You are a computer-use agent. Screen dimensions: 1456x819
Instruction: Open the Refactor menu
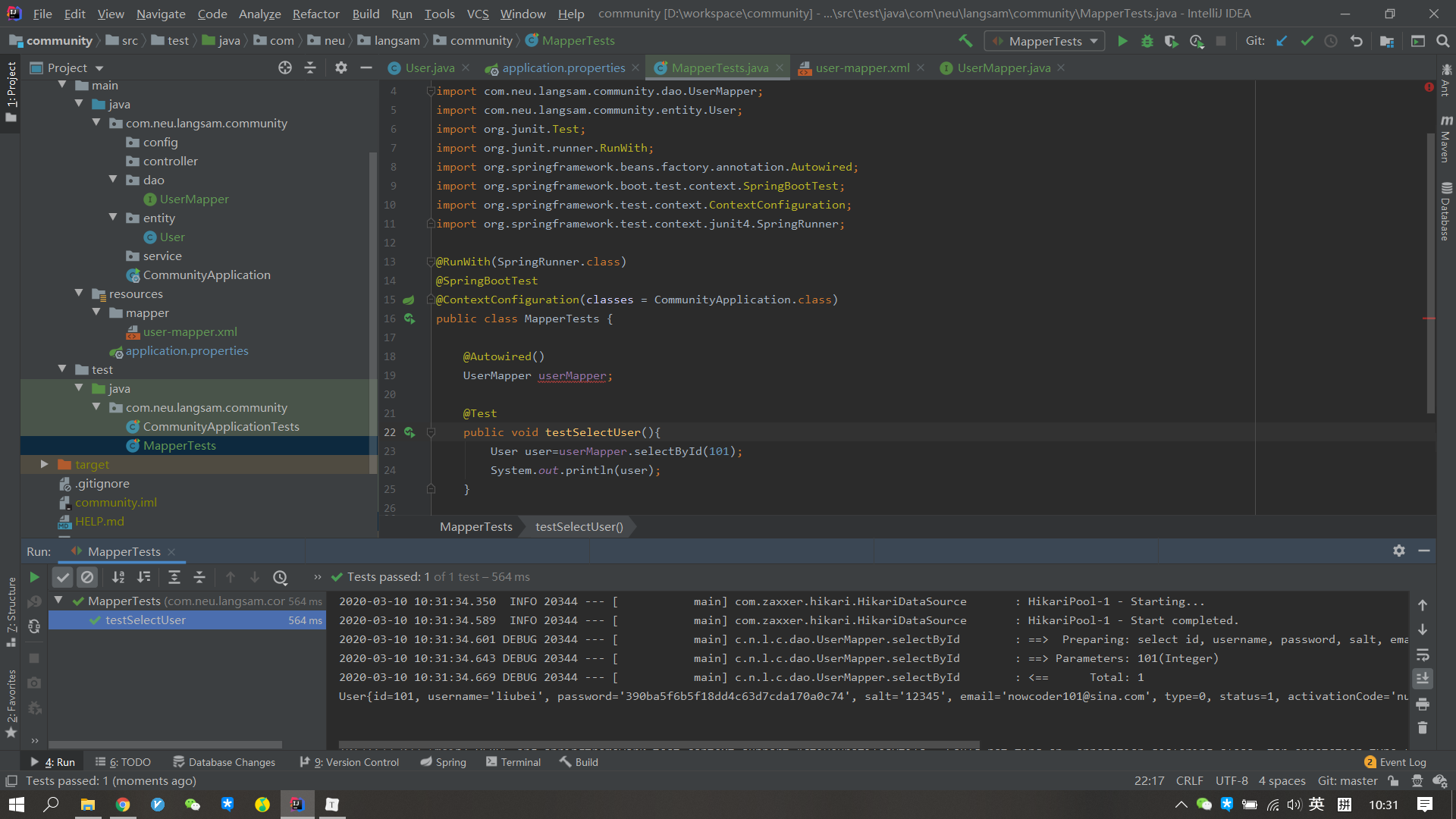pyautogui.click(x=315, y=14)
